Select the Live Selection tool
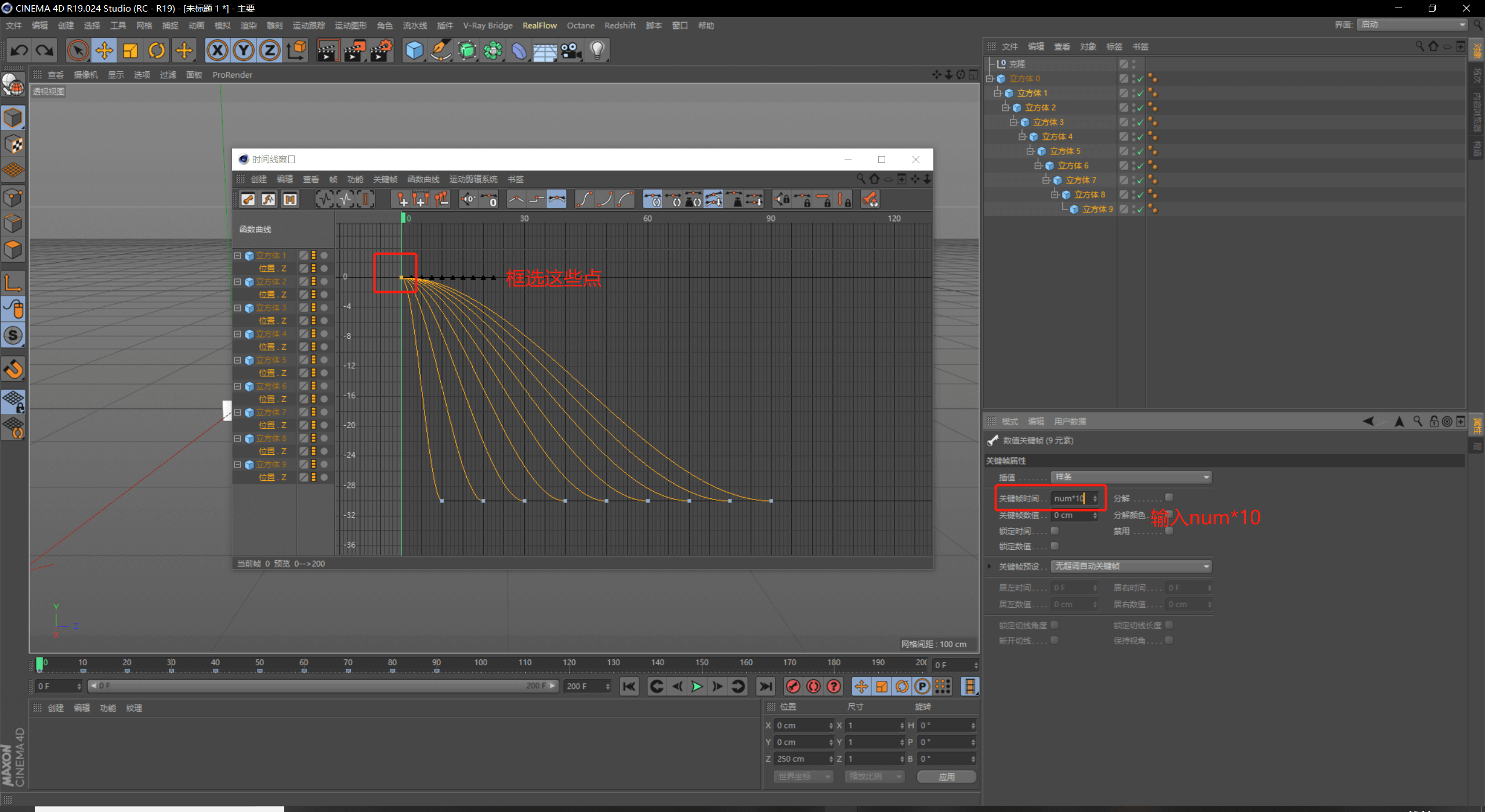This screenshot has height=812, width=1485. 78,50
